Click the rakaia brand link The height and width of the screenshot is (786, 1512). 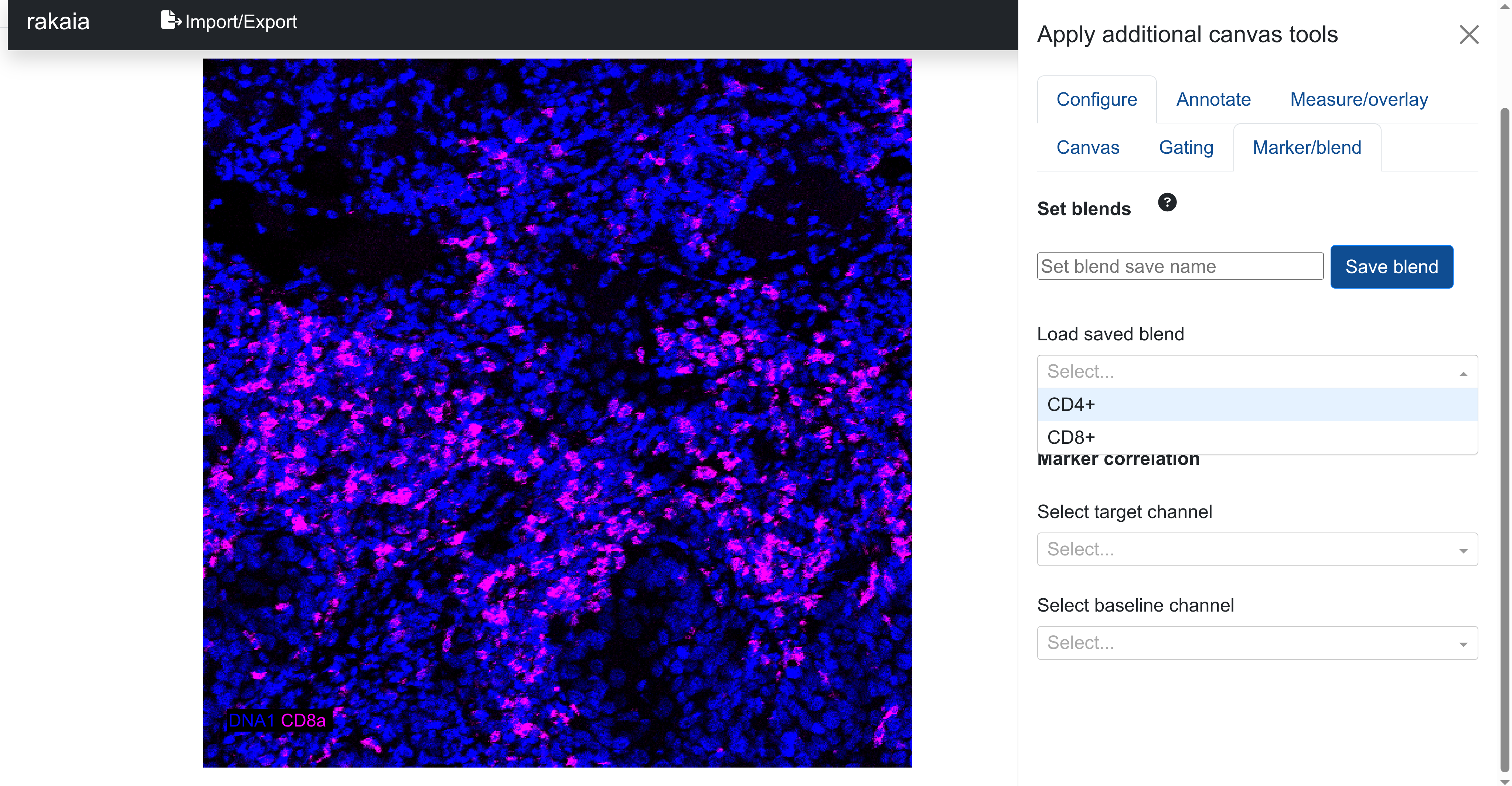click(x=58, y=22)
